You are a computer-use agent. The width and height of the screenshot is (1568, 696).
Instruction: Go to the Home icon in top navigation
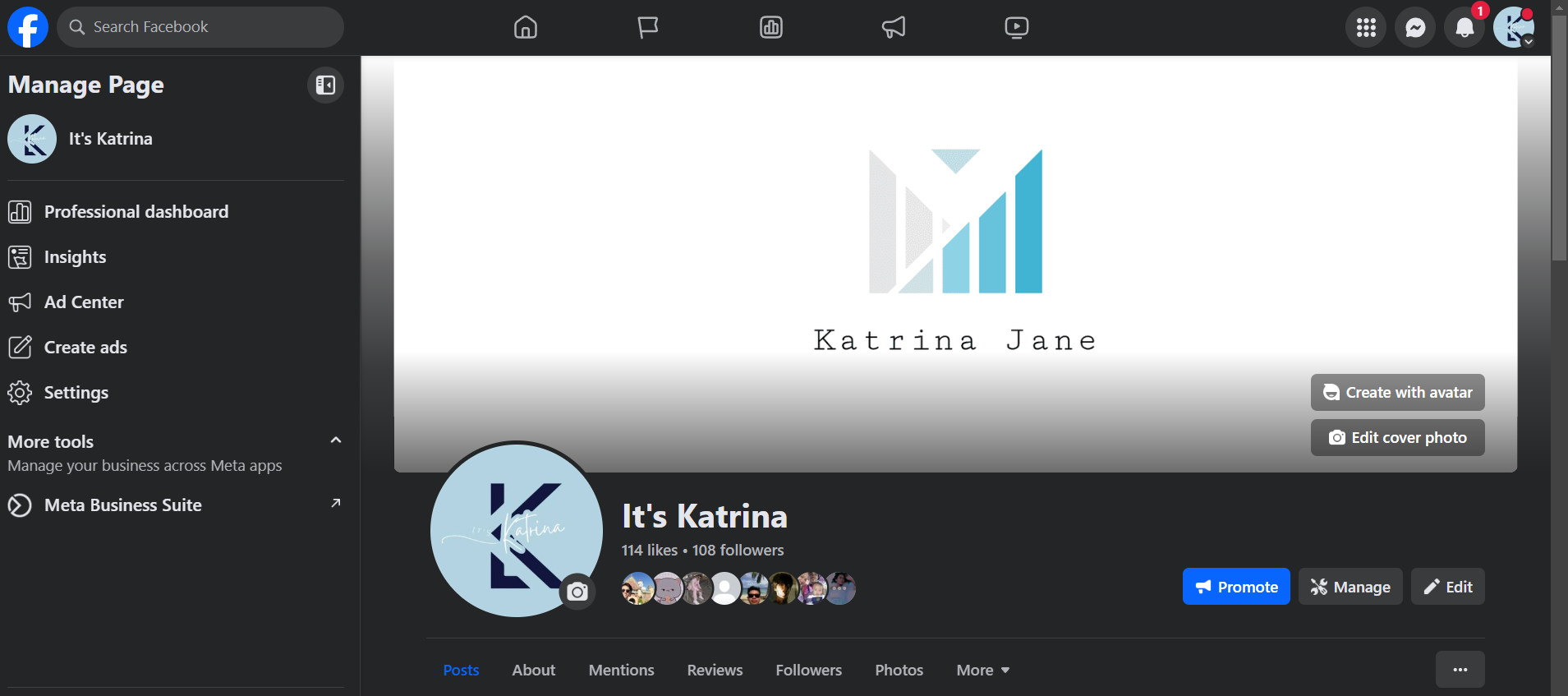(526, 27)
